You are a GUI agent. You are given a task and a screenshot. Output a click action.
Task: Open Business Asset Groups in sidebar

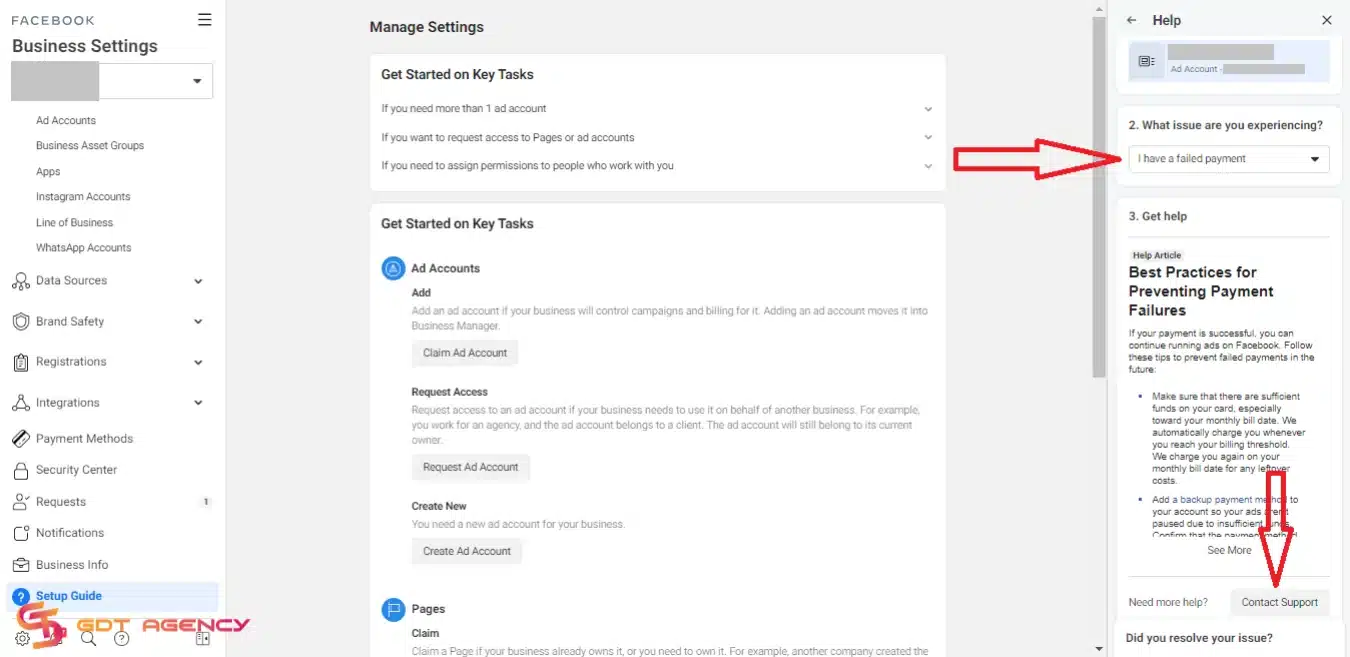90,146
